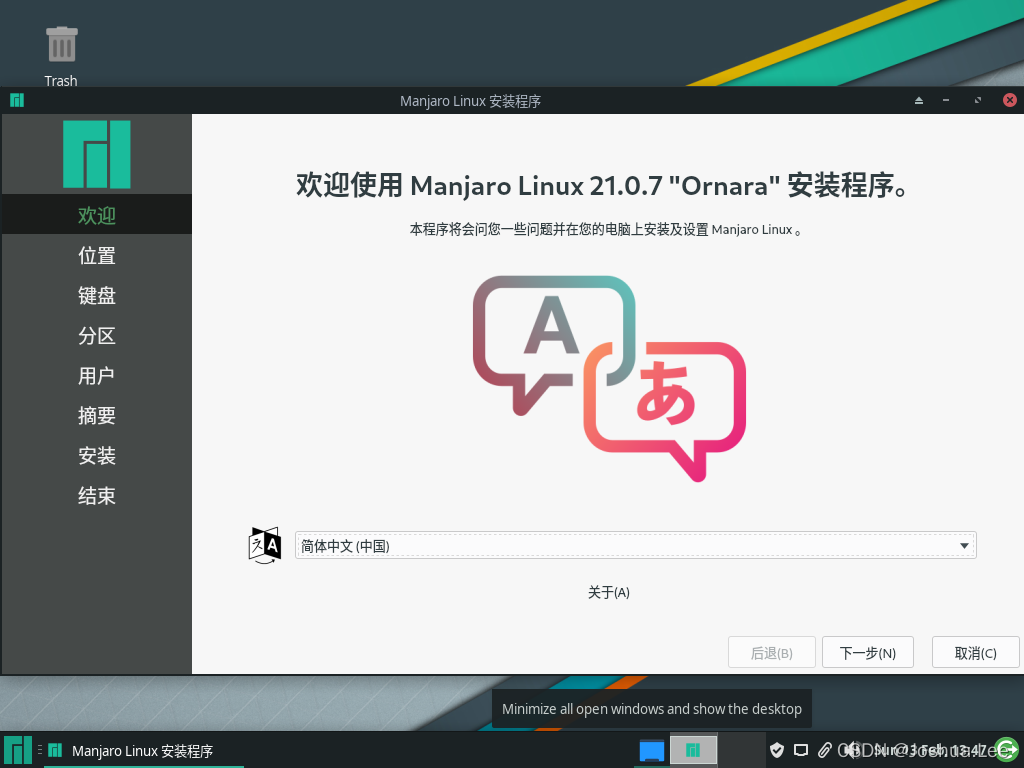Click the keep-above arrow in the title bar
This screenshot has width=1024, height=768.
(x=919, y=101)
